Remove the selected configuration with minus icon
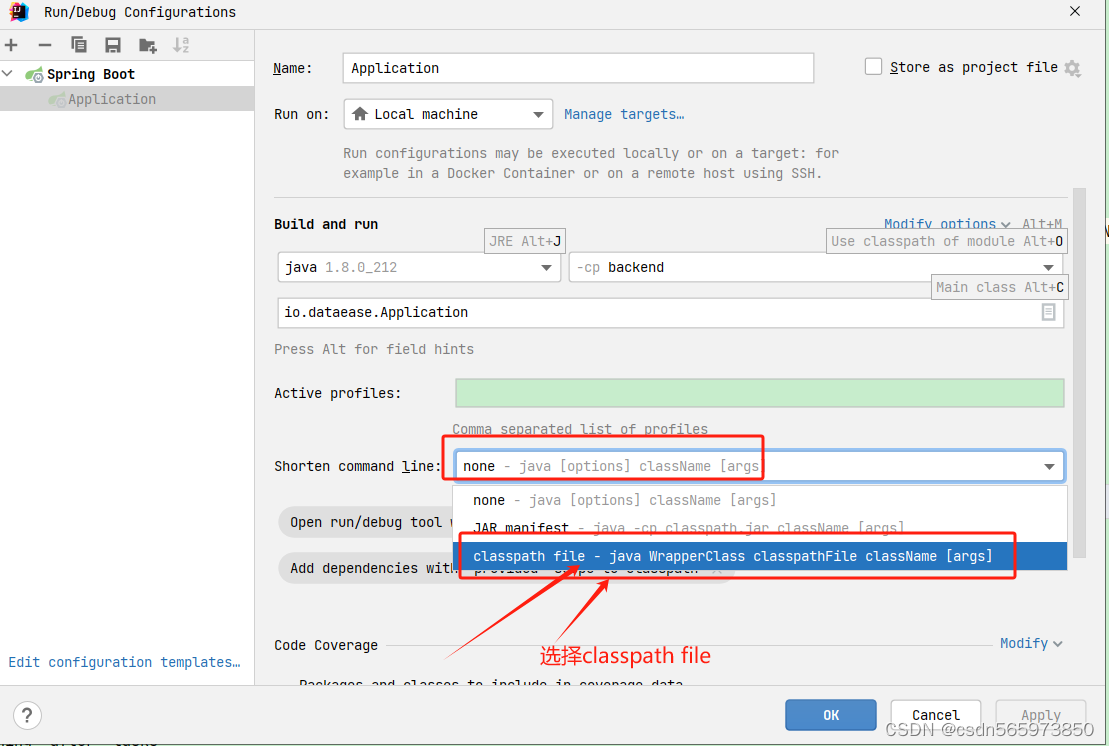The height and width of the screenshot is (746, 1109). point(45,45)
